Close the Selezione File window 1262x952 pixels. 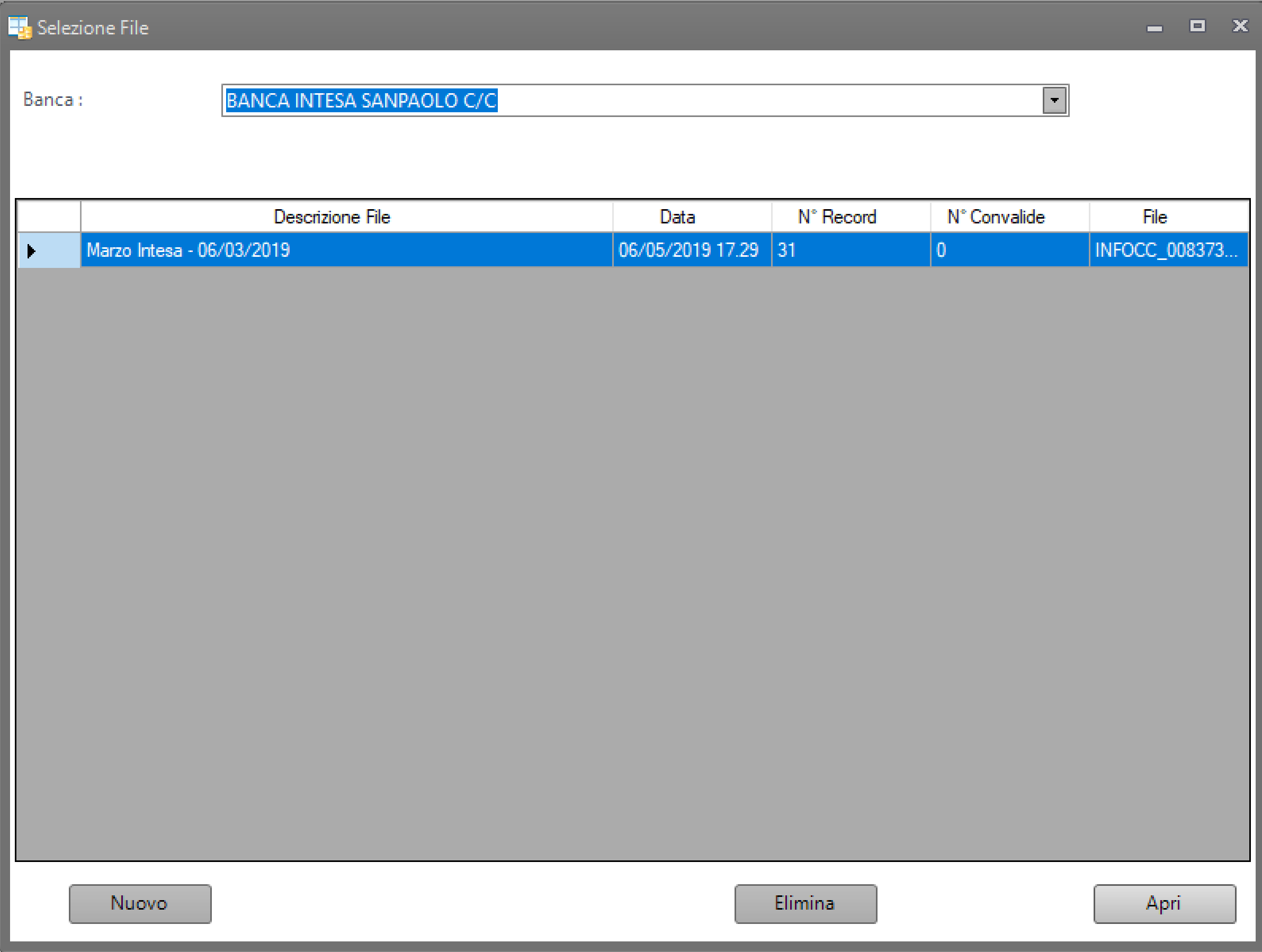[1240, 26]
